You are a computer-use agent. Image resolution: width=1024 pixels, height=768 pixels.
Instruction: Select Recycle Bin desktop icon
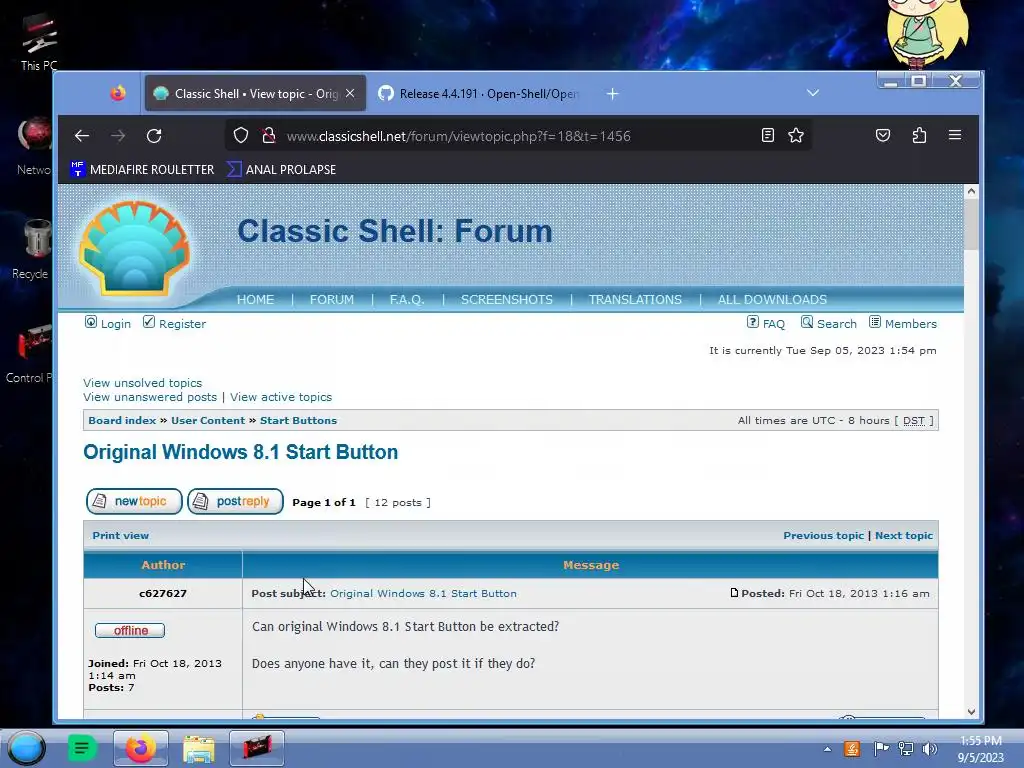(x=31, y=249)
